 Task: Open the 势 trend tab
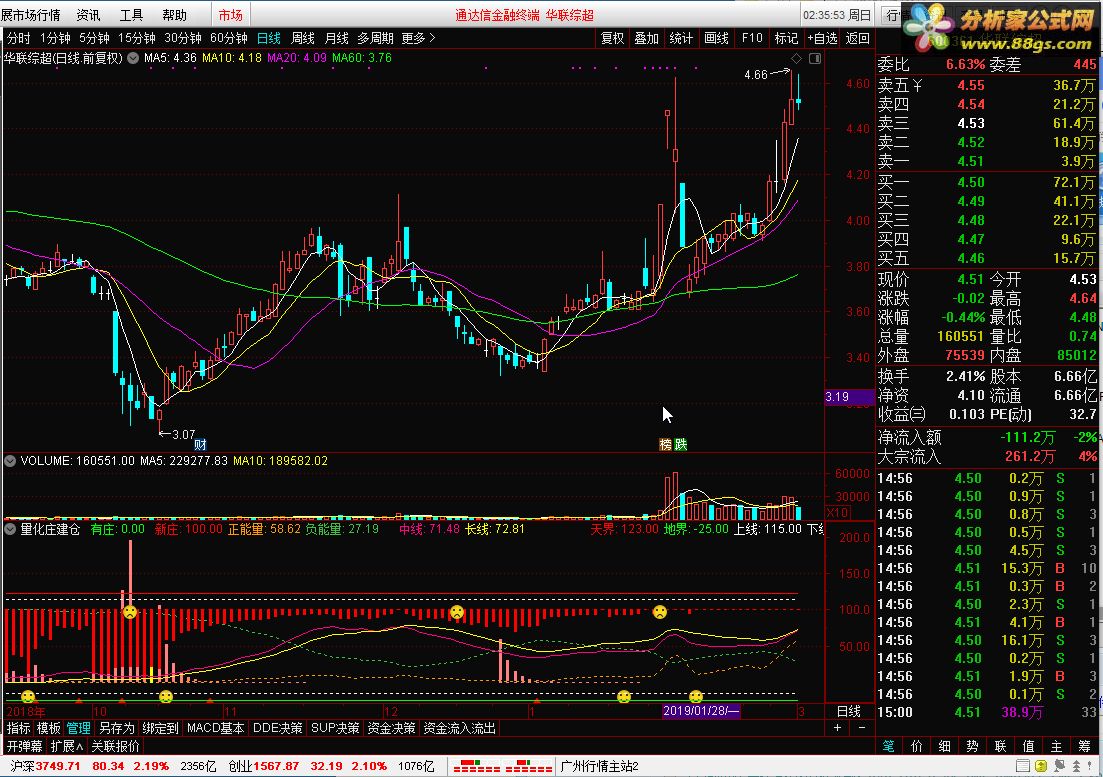point(973,746)
